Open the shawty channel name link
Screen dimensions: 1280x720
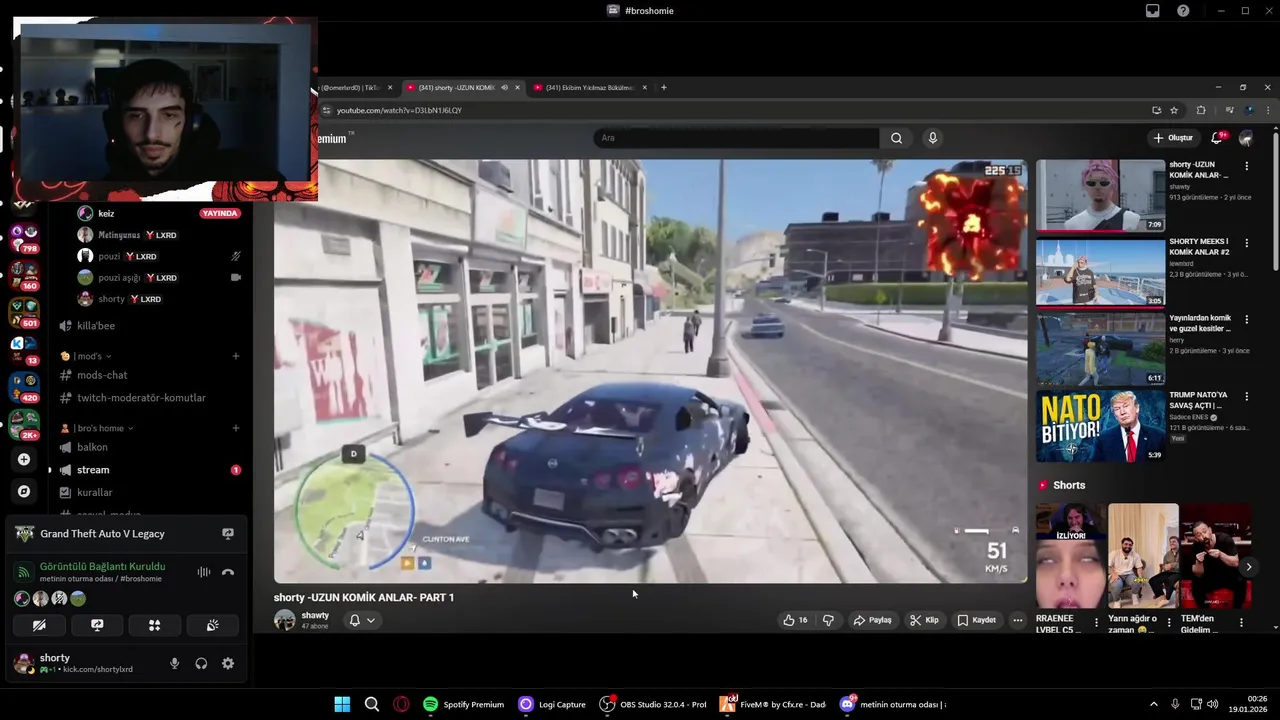pyautogui.click(x=315, y=615)
